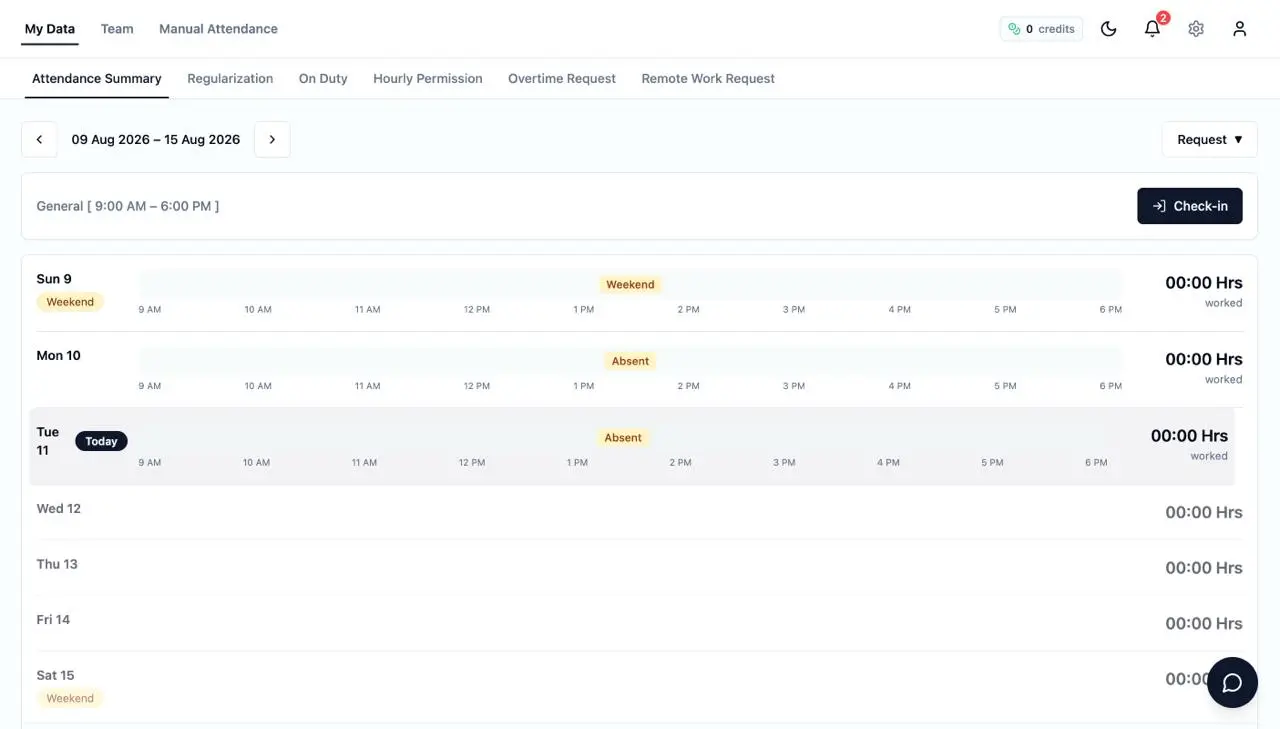Click the Check-in button

1189,206
